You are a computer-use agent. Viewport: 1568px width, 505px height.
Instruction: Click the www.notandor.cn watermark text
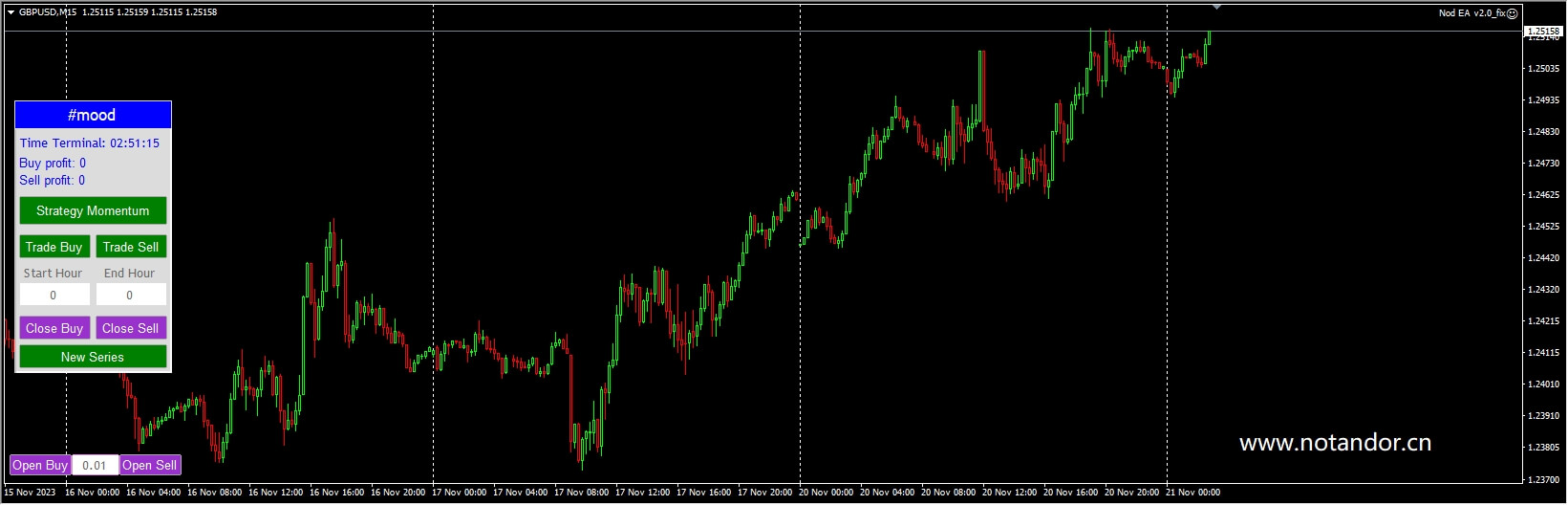pos(1335,443)
